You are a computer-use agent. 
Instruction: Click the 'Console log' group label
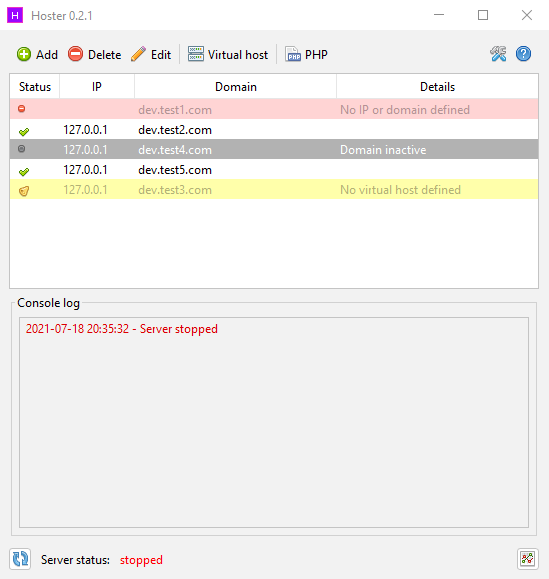click(48, 303)
